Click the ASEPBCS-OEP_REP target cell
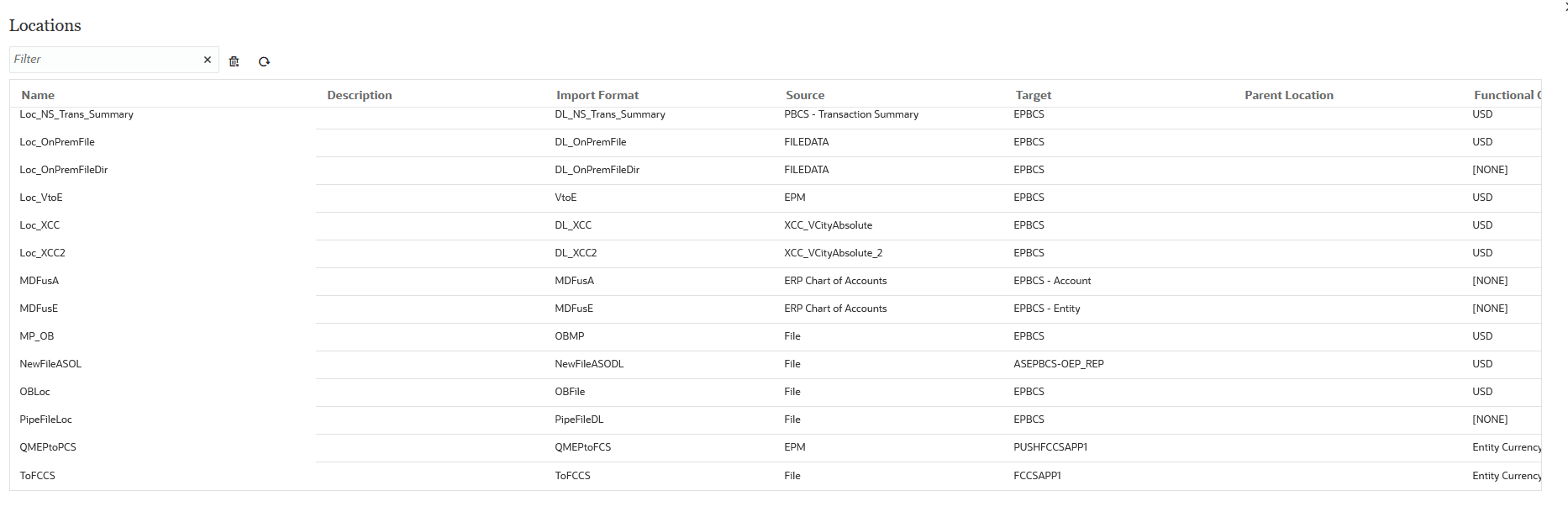Screen dimensions: 1568x512 [1058, 364]
